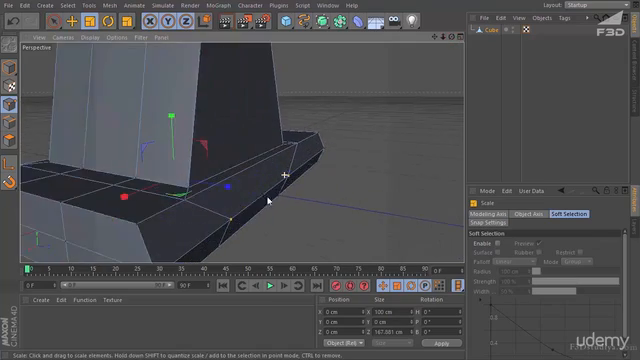This screenshot has width=640, height=360.
Task: Open the Mode Group dropdown
Action: click(577, 262)
